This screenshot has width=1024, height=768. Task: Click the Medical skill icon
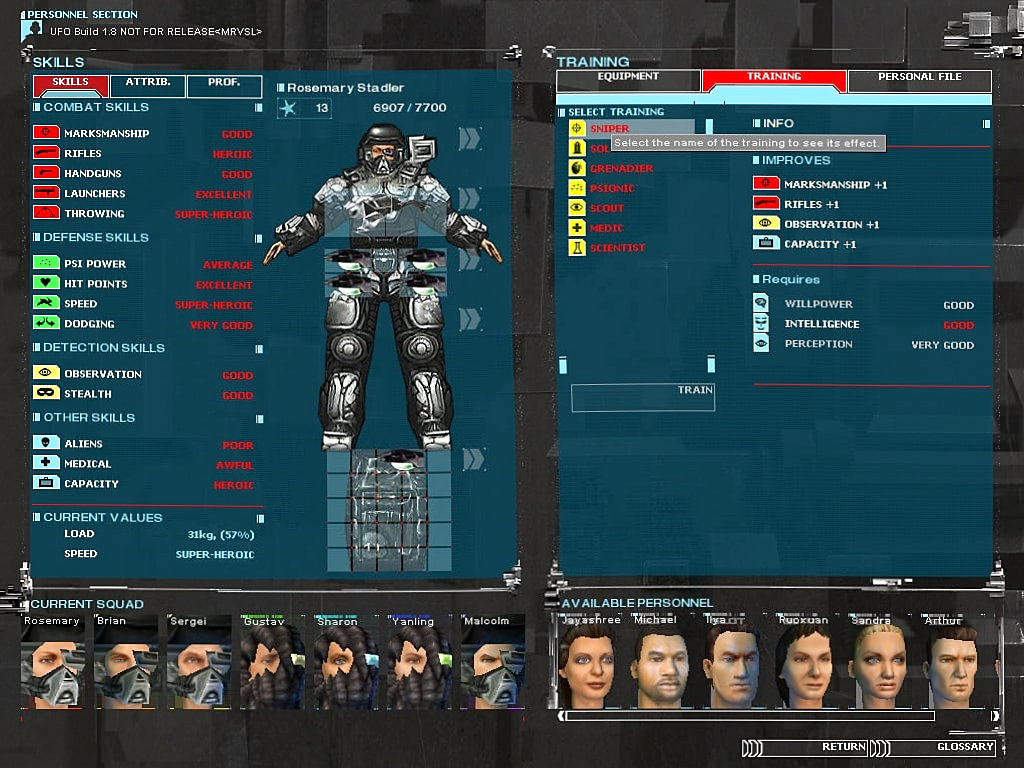pos(46,462)
